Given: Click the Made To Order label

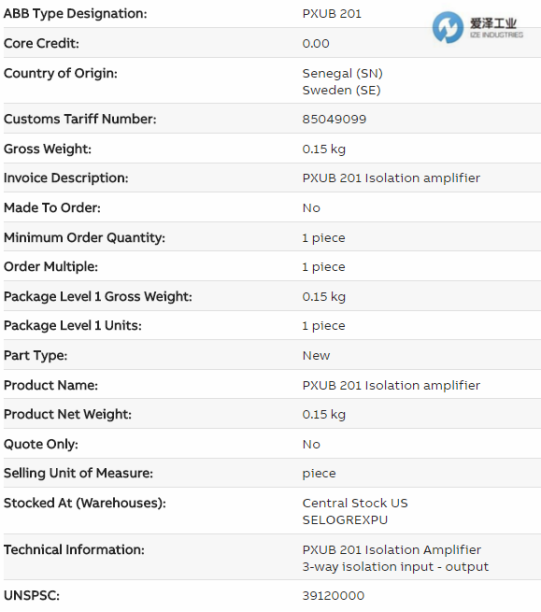Looking at the screenshot, I should (x=52, y=208).
